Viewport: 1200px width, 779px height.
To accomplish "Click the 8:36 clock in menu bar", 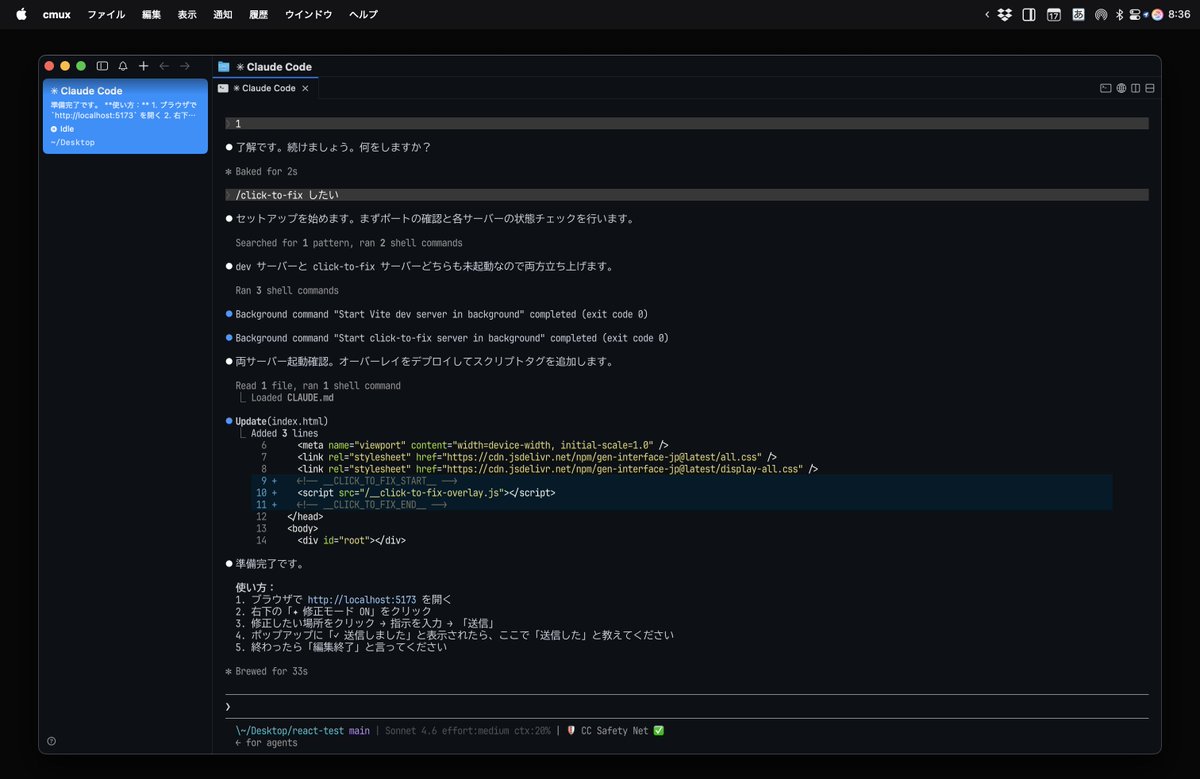I will (1179, 14).
